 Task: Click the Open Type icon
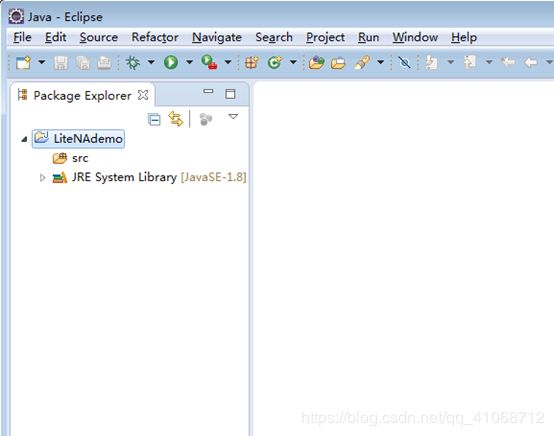tap(316, 63)
